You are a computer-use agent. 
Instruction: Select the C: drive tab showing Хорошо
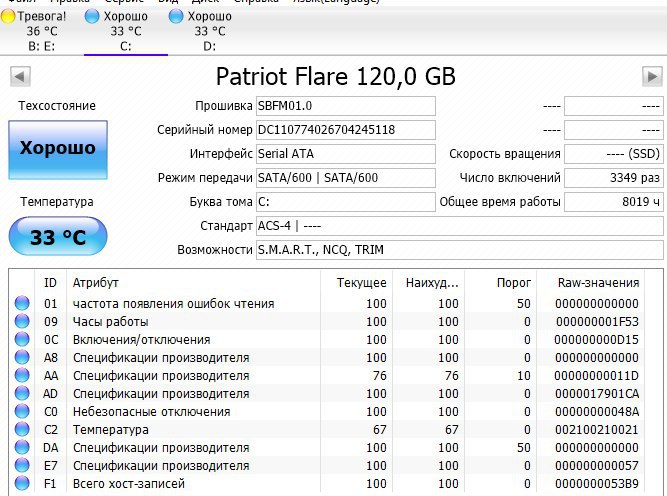pyautogui.click(x=126, y=31)
